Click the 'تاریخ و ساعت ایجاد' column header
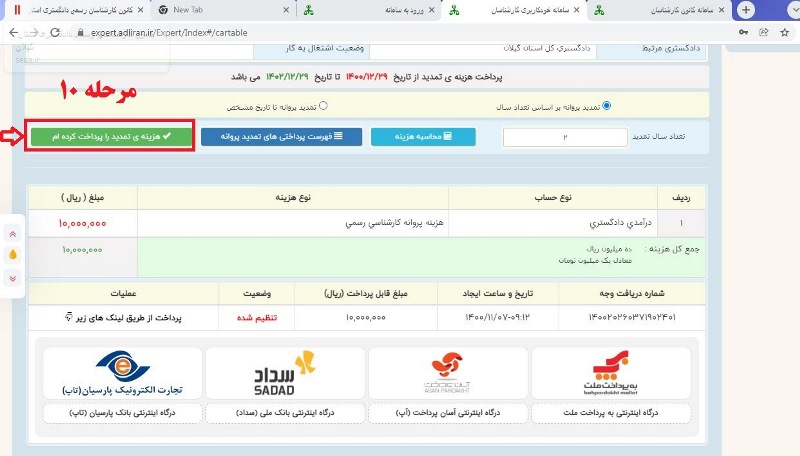This screenshot has width=800, height=456. click(x=497, y=293)
